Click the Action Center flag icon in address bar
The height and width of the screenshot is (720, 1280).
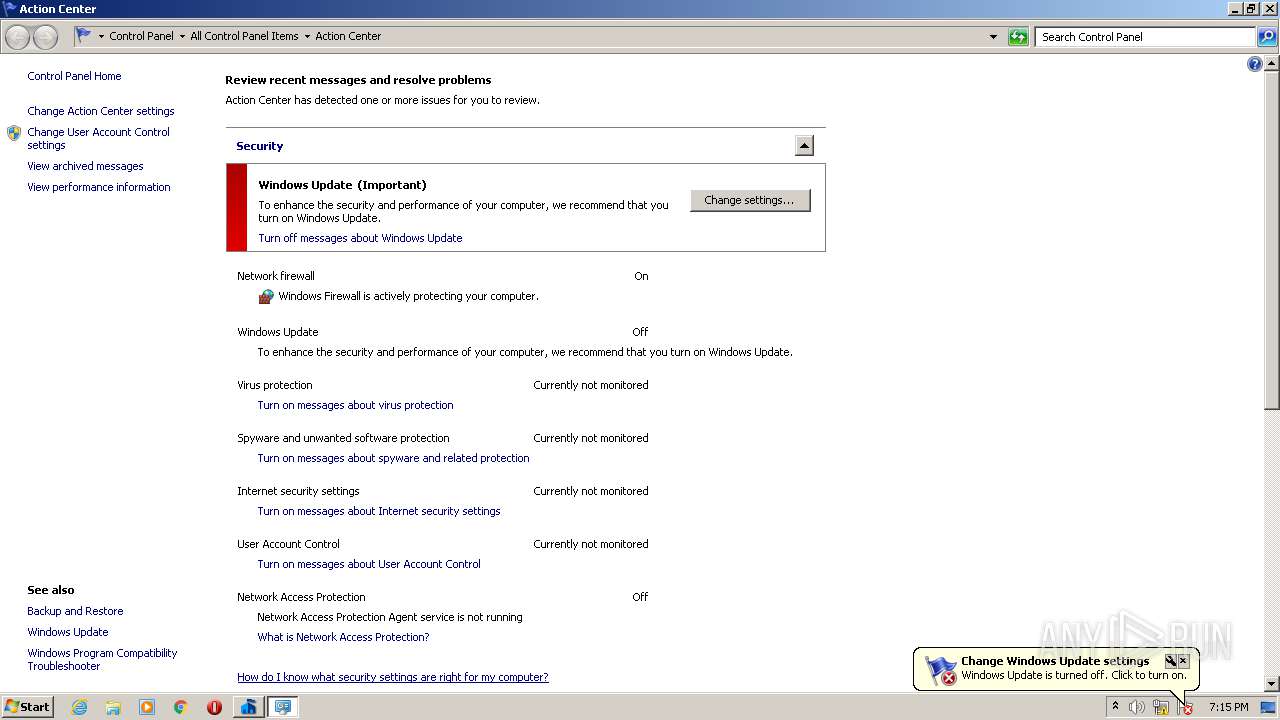[84, 36]
